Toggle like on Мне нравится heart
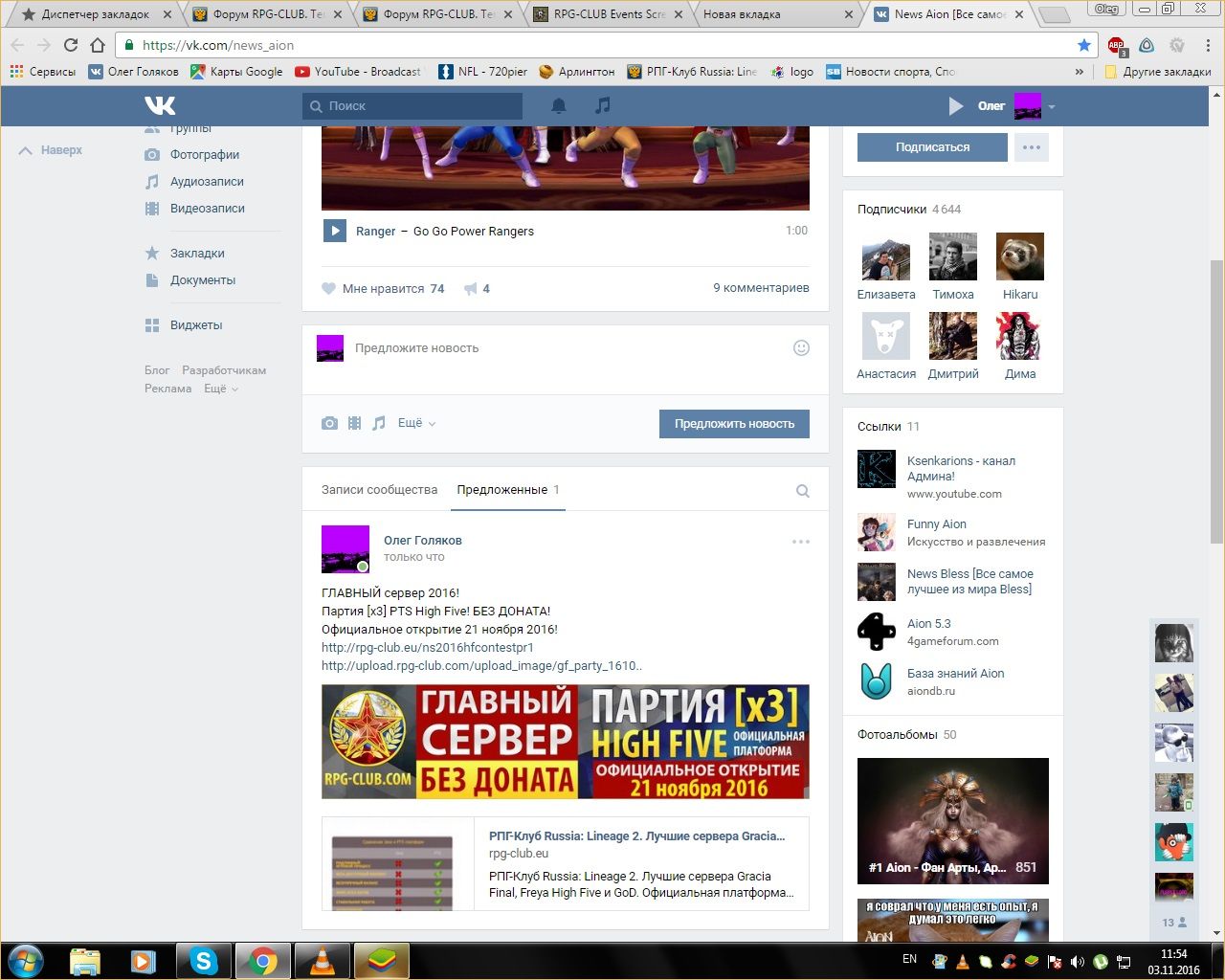The width and height of the screenshot is (1225, 980). pyautogui.click(x=329, y=289)
